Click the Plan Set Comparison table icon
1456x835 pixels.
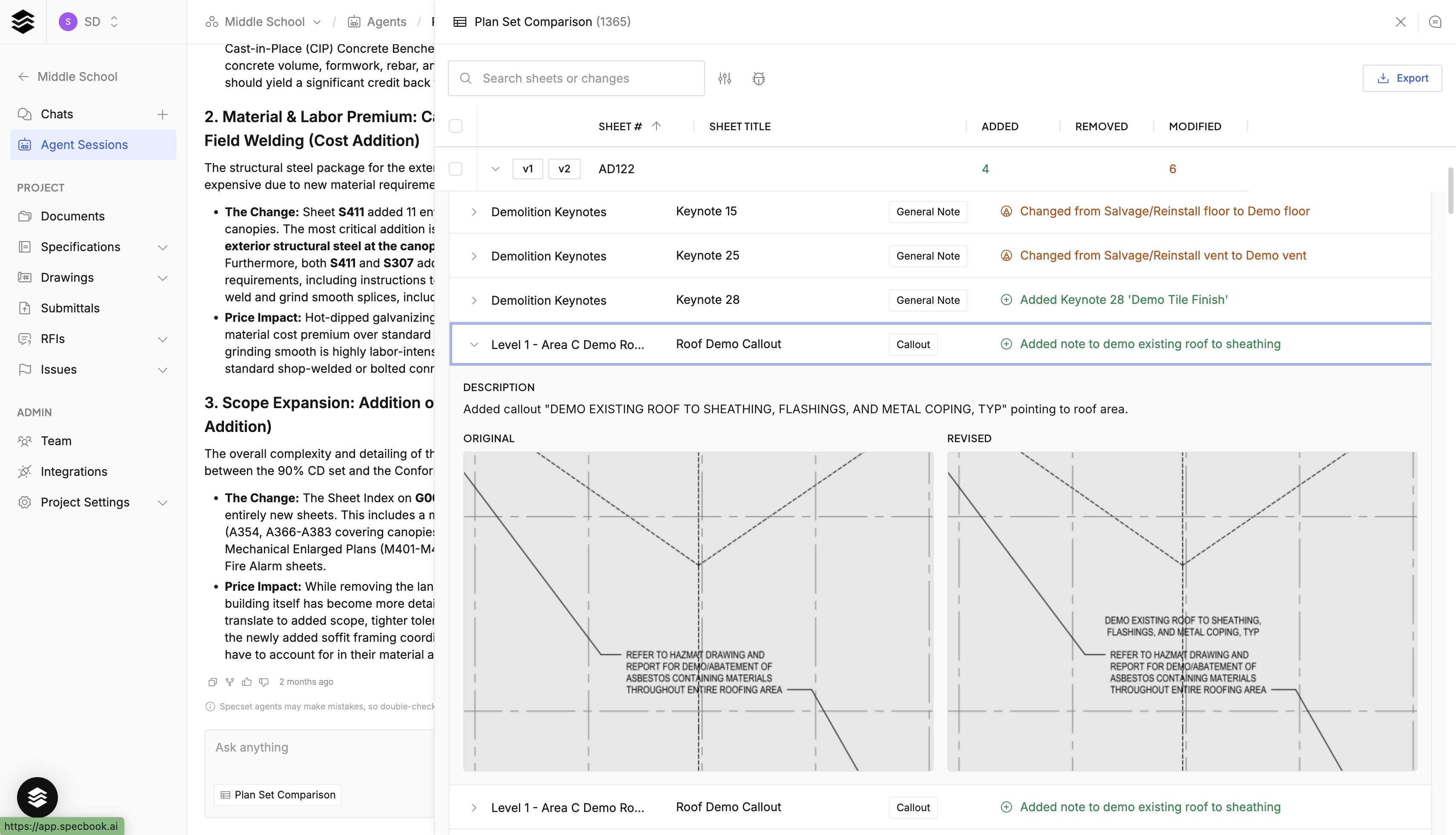coord(459,22)
